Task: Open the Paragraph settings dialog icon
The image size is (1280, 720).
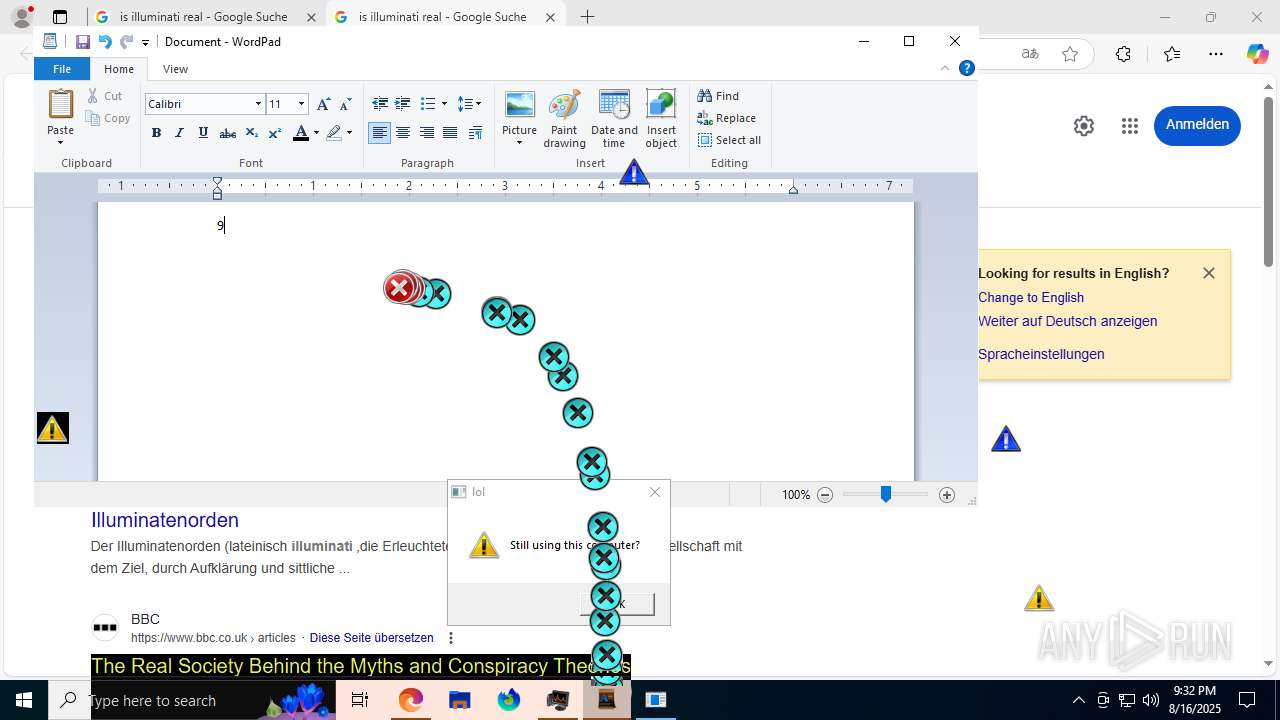Action: pos(475,133)
